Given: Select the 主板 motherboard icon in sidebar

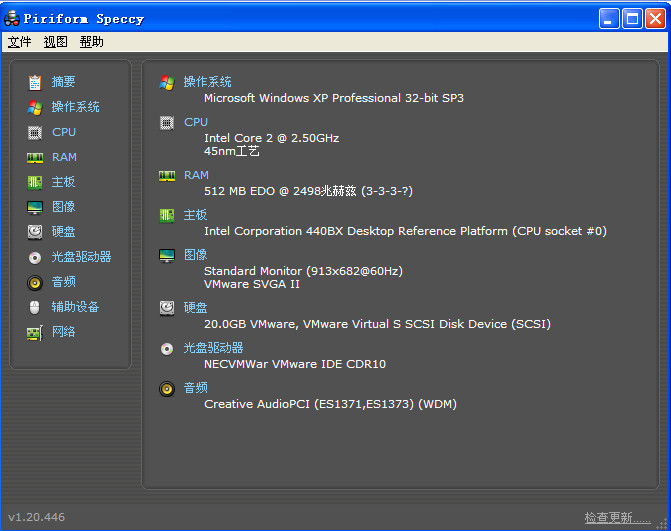Looking at the screenshot, I should point(35,182).
